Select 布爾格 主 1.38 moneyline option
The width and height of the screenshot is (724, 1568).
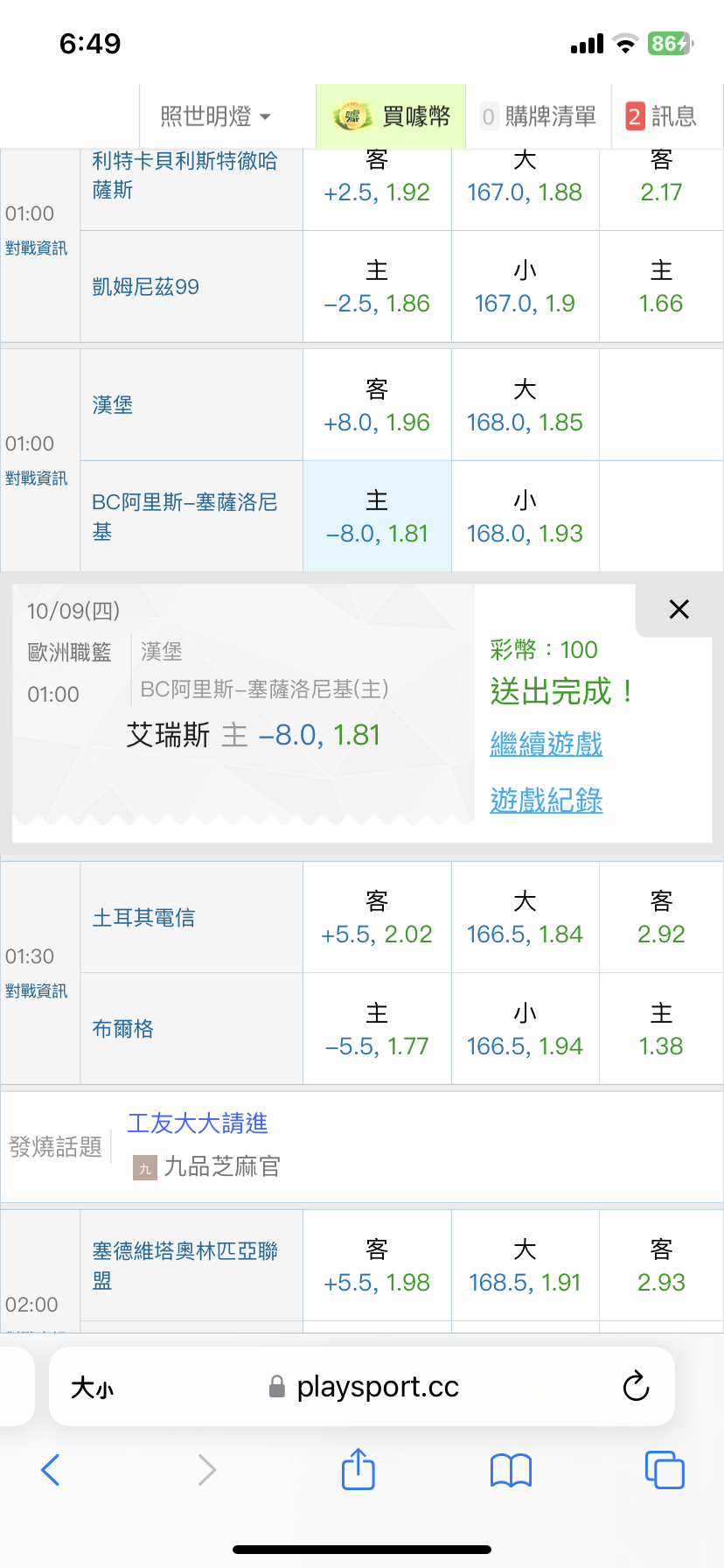pos(661,1030)
